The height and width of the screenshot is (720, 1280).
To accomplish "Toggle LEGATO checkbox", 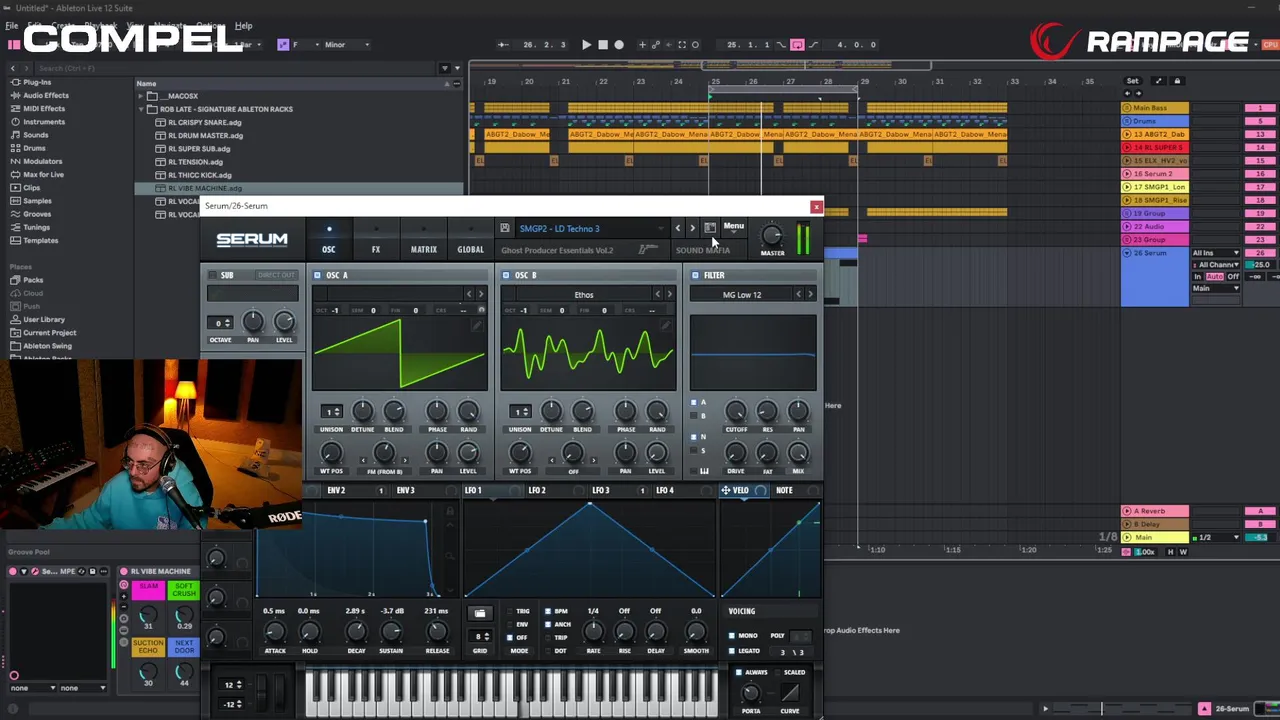I will (x=732, y=651).
